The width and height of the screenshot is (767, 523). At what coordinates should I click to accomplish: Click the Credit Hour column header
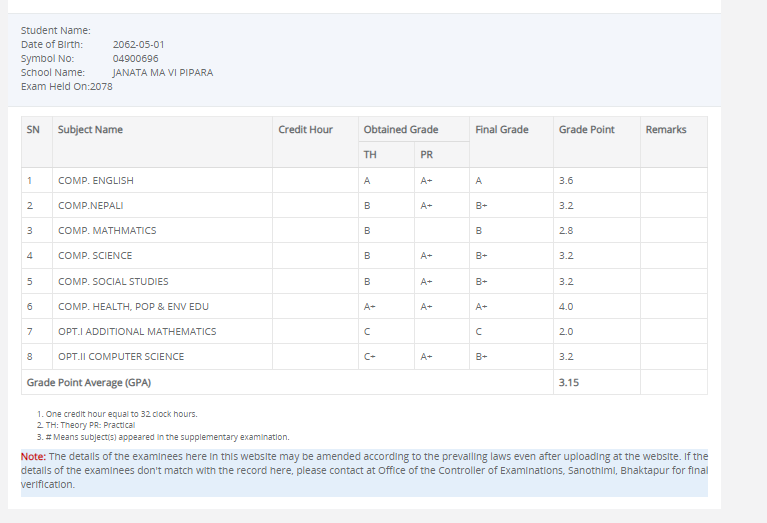click(305, 130)
